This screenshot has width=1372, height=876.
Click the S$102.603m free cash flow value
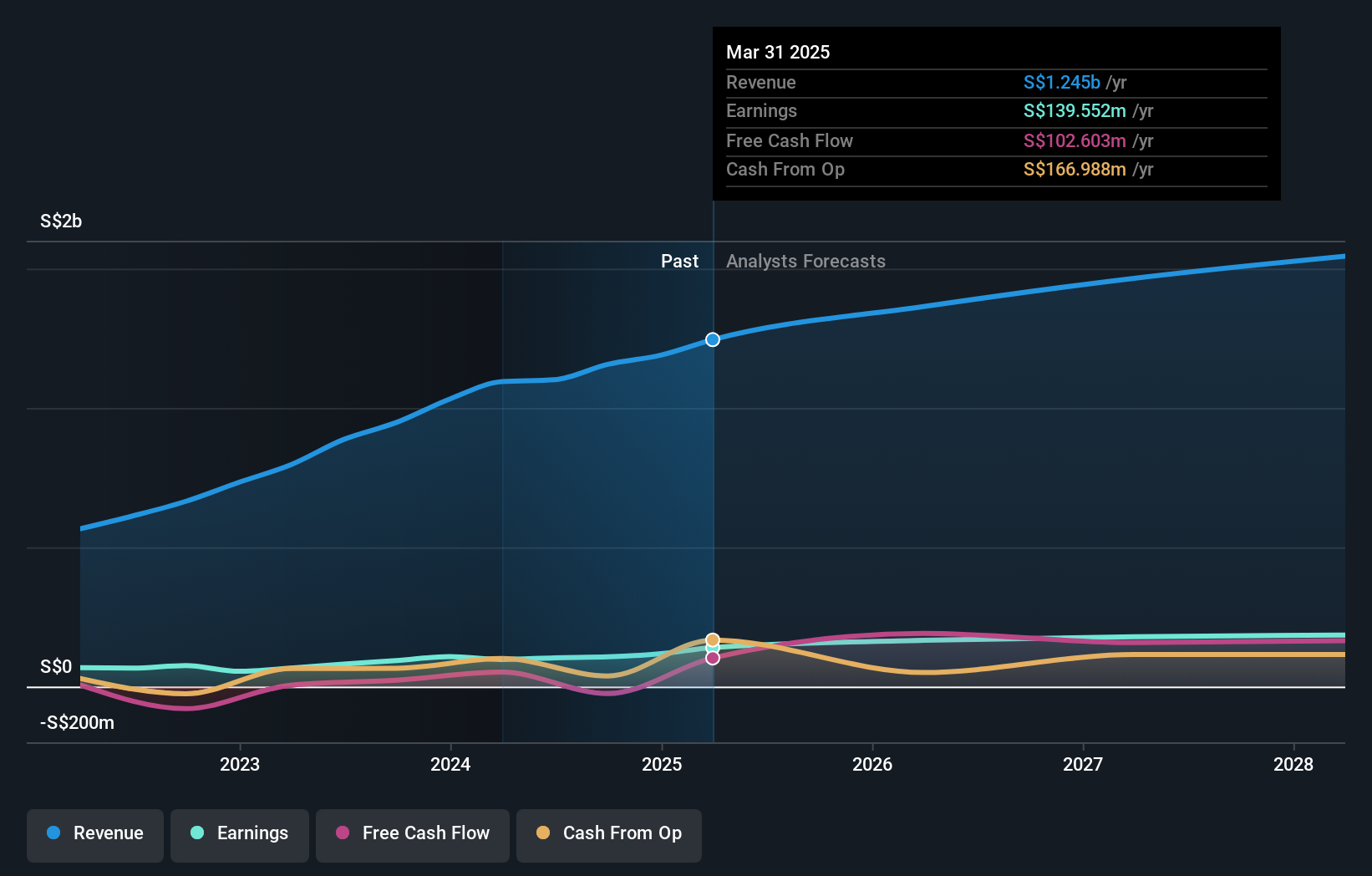[x=1075, y=140]
